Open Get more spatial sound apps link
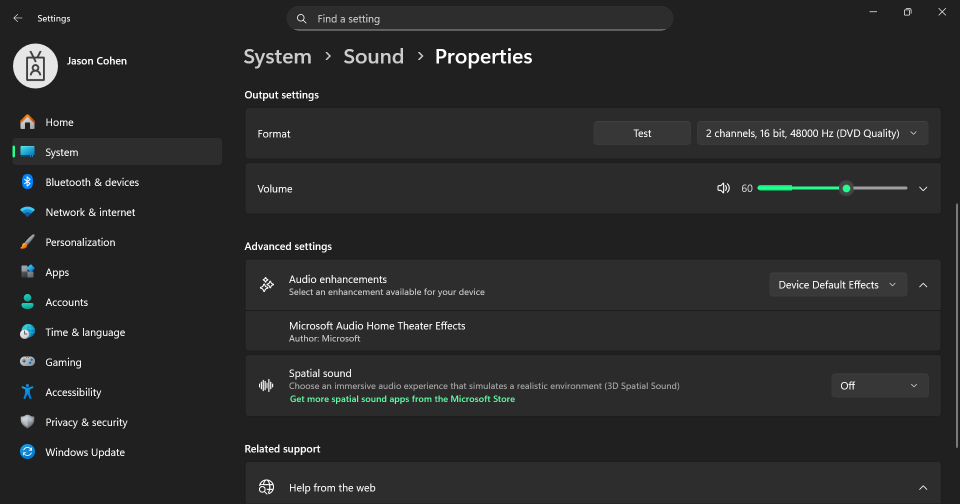Screen dimensions: 960x504 tap(402, 399)
